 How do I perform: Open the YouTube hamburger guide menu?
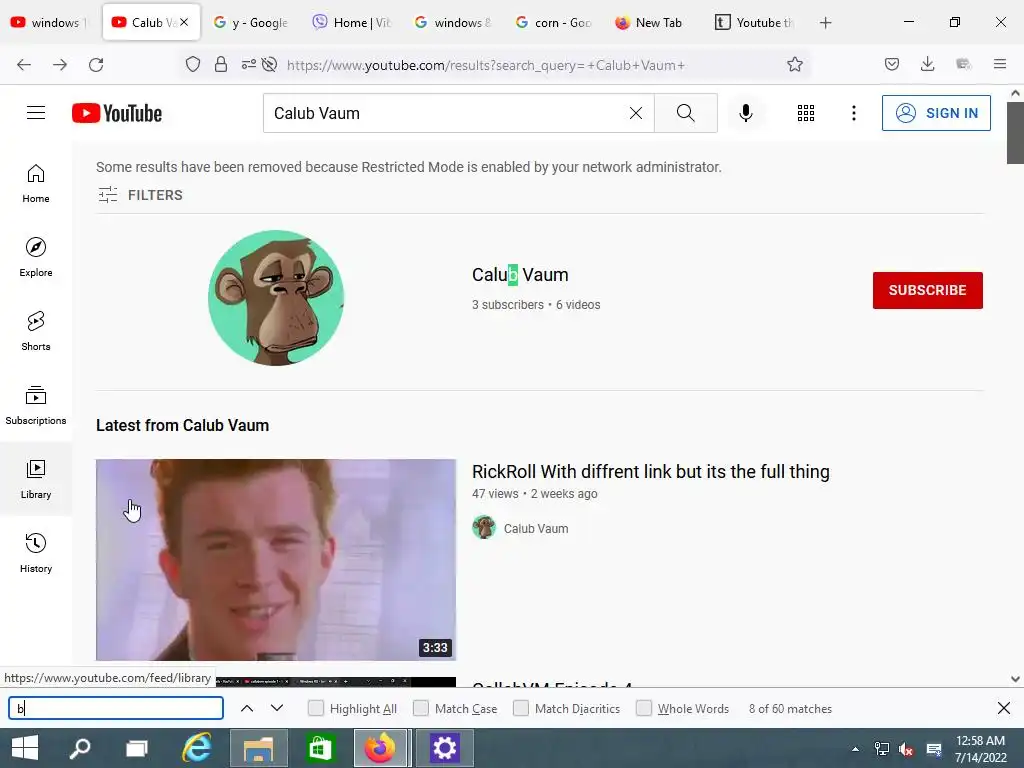pos(36,113)
